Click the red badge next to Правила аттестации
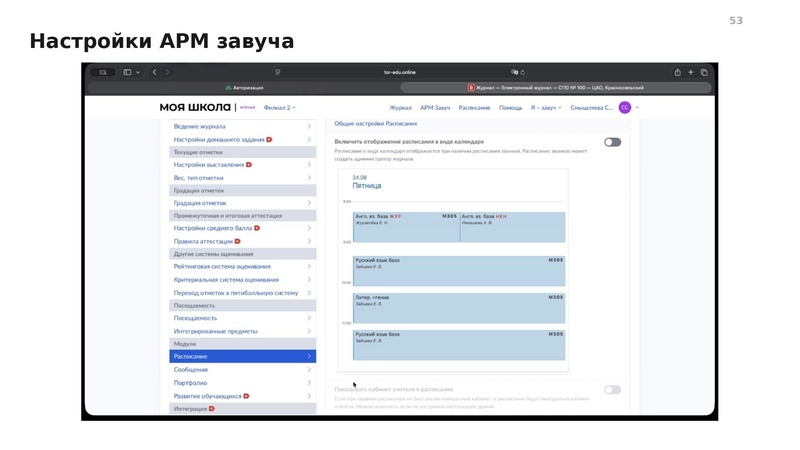This screenshot has width=800, height=450. tap(238, 241)
